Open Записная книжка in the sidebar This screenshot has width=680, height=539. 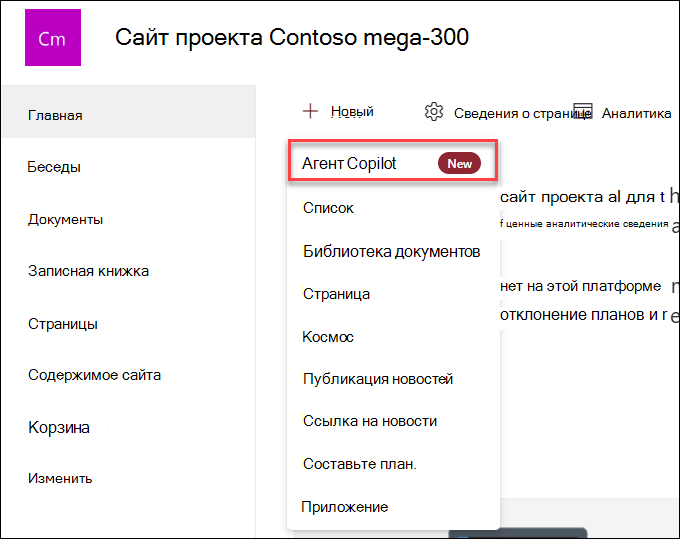coord(88,271)
